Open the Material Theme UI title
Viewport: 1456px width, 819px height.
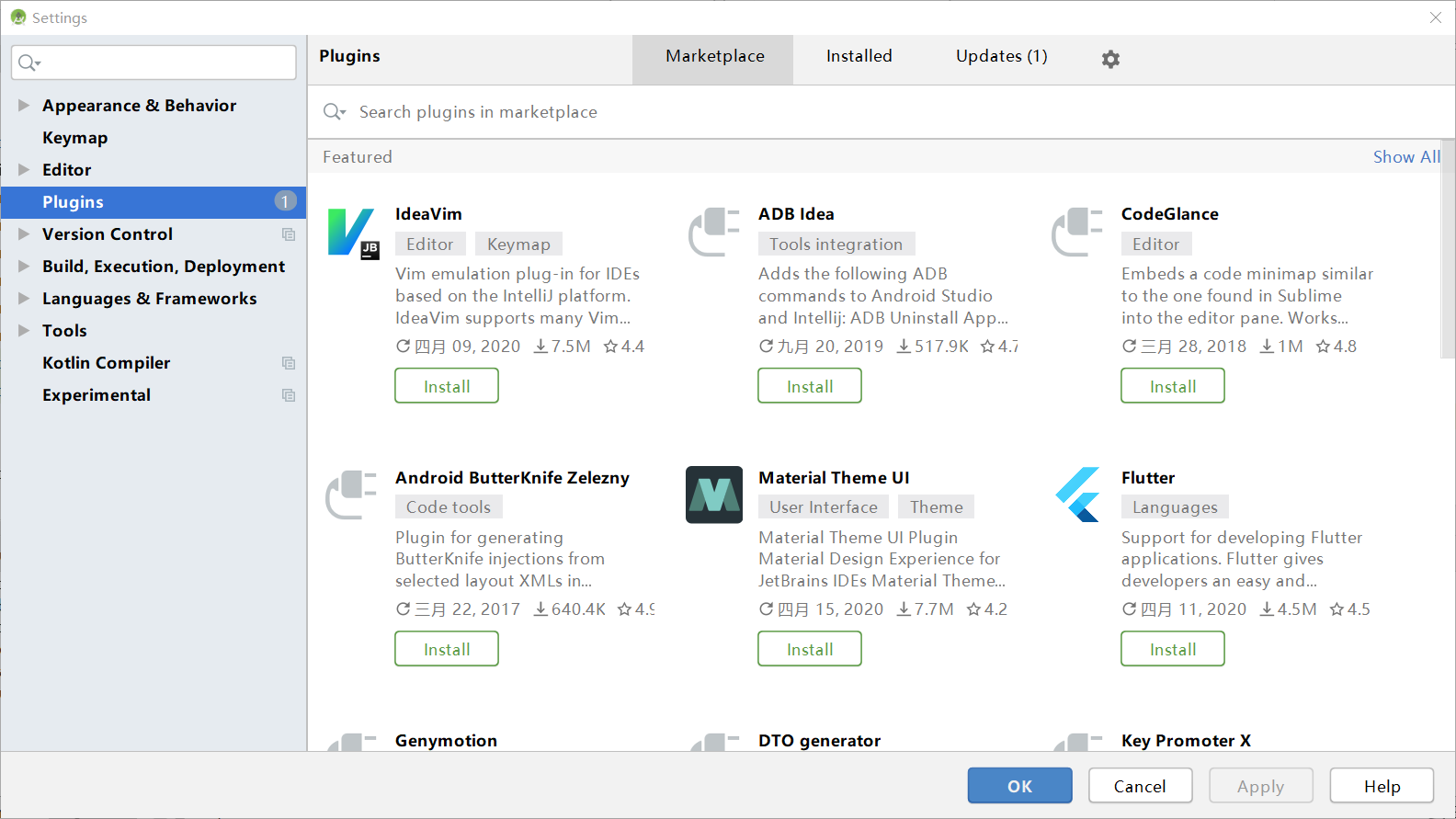tap(834, 478)
